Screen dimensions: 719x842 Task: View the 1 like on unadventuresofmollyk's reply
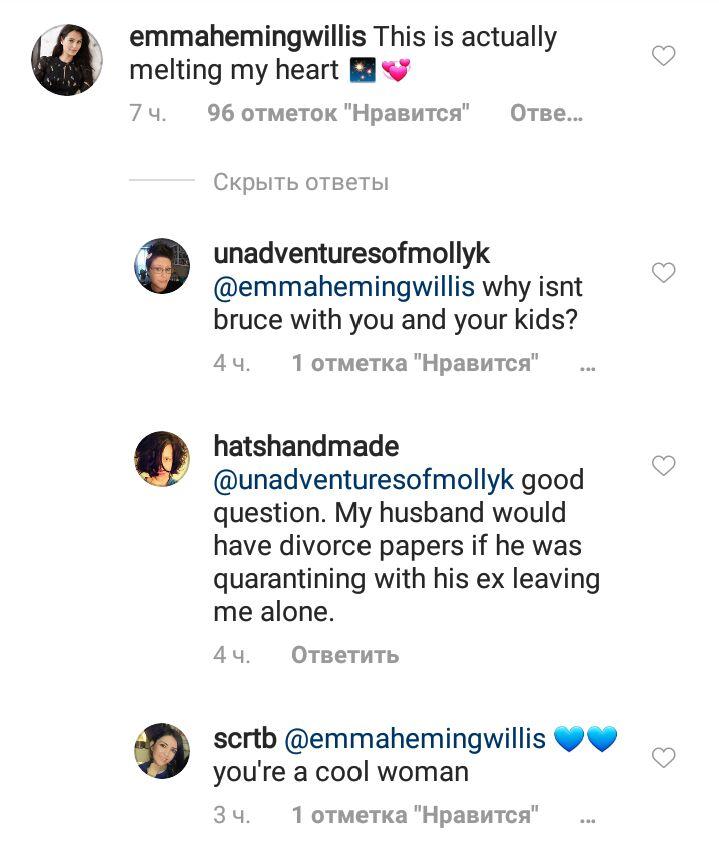tap(415, 364)
